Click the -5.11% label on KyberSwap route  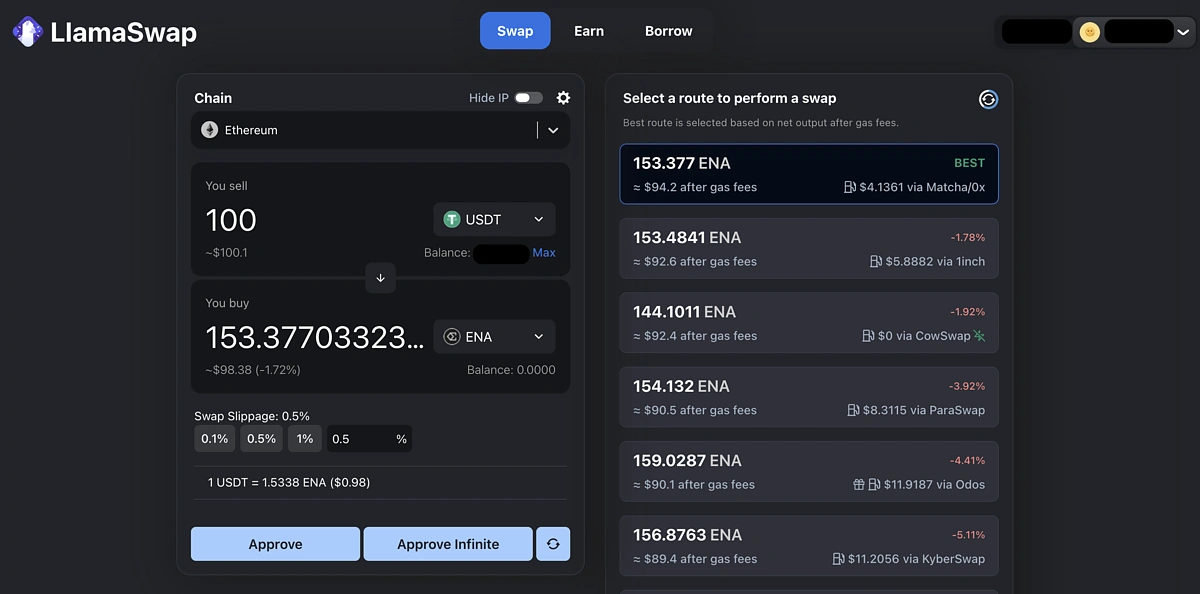coord(968,535)
